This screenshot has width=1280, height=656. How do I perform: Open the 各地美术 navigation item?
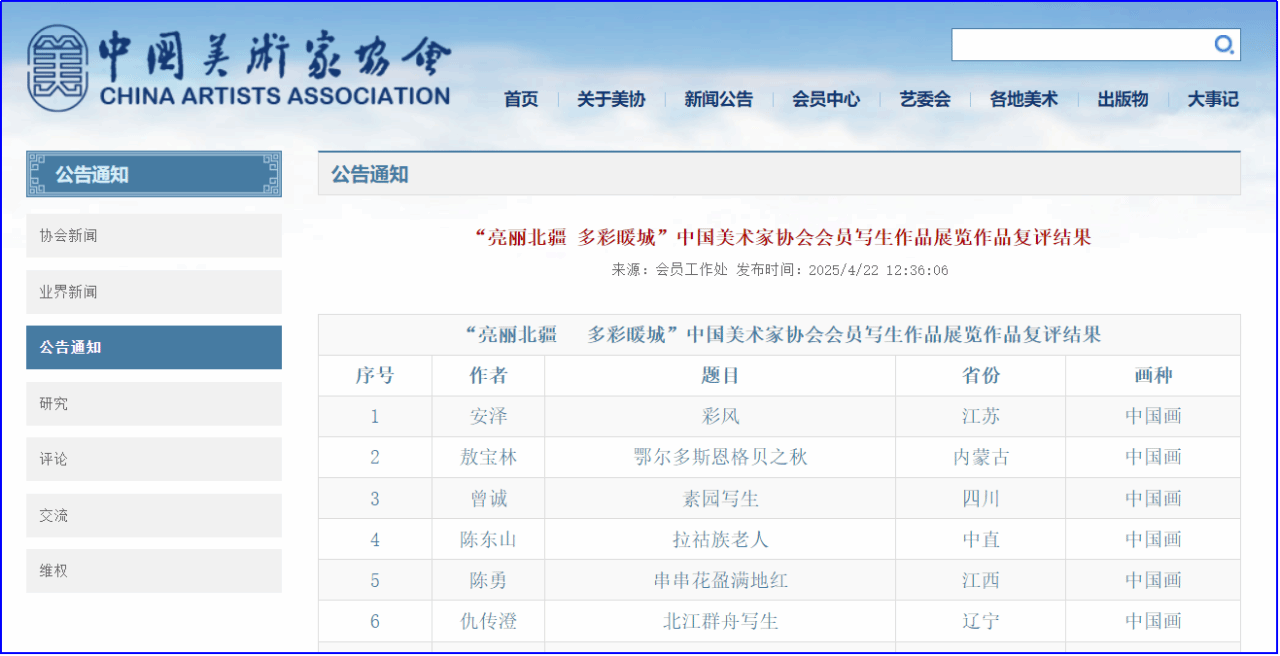(x=1023, y=99)
